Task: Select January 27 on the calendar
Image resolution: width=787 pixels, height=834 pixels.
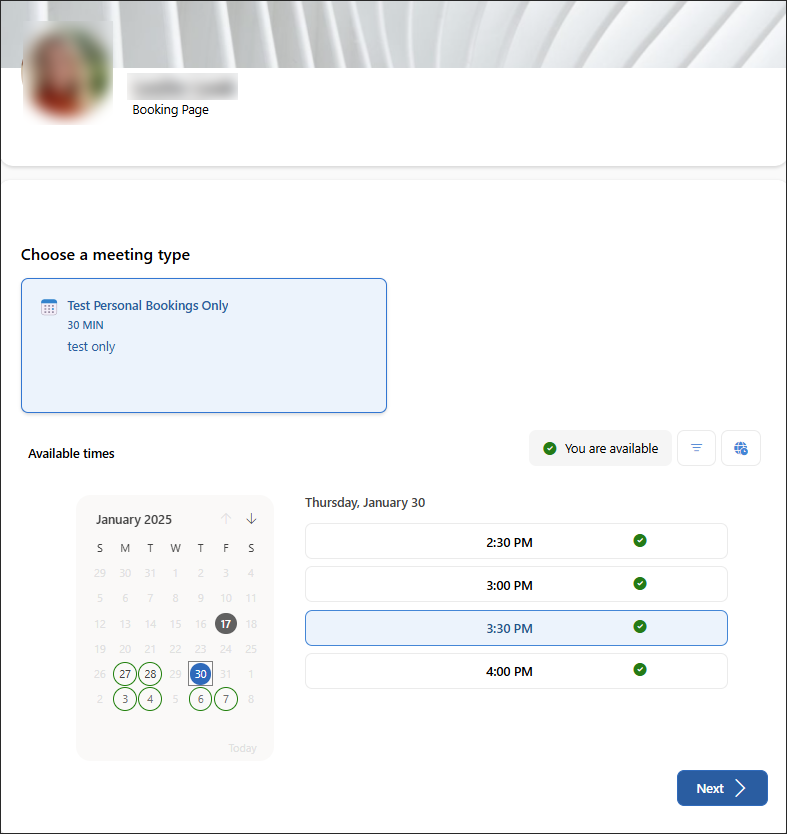Action: click(x=124, y=673)
